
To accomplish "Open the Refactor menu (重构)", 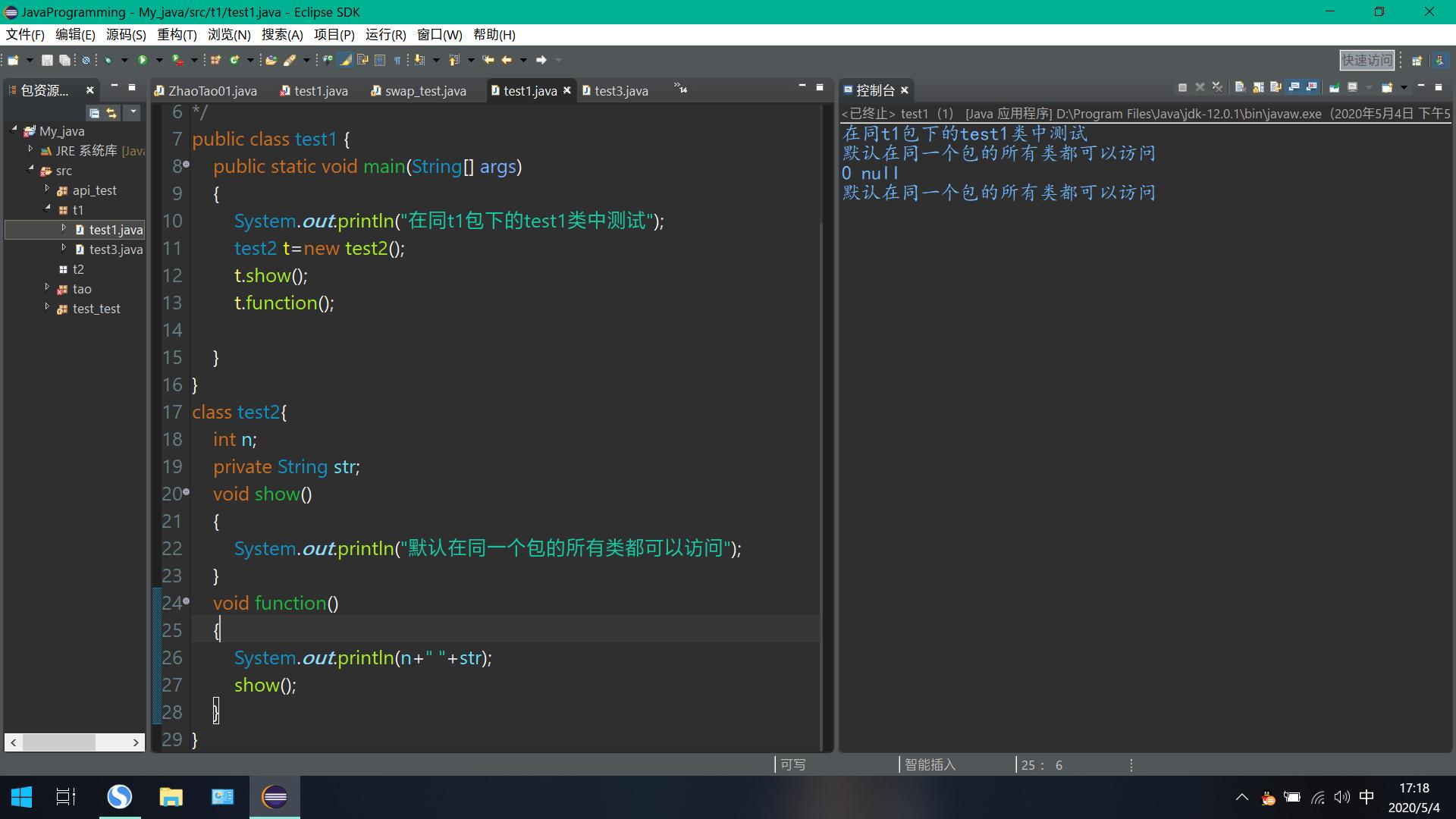I will pyautogui.click(x=177, y=35).
